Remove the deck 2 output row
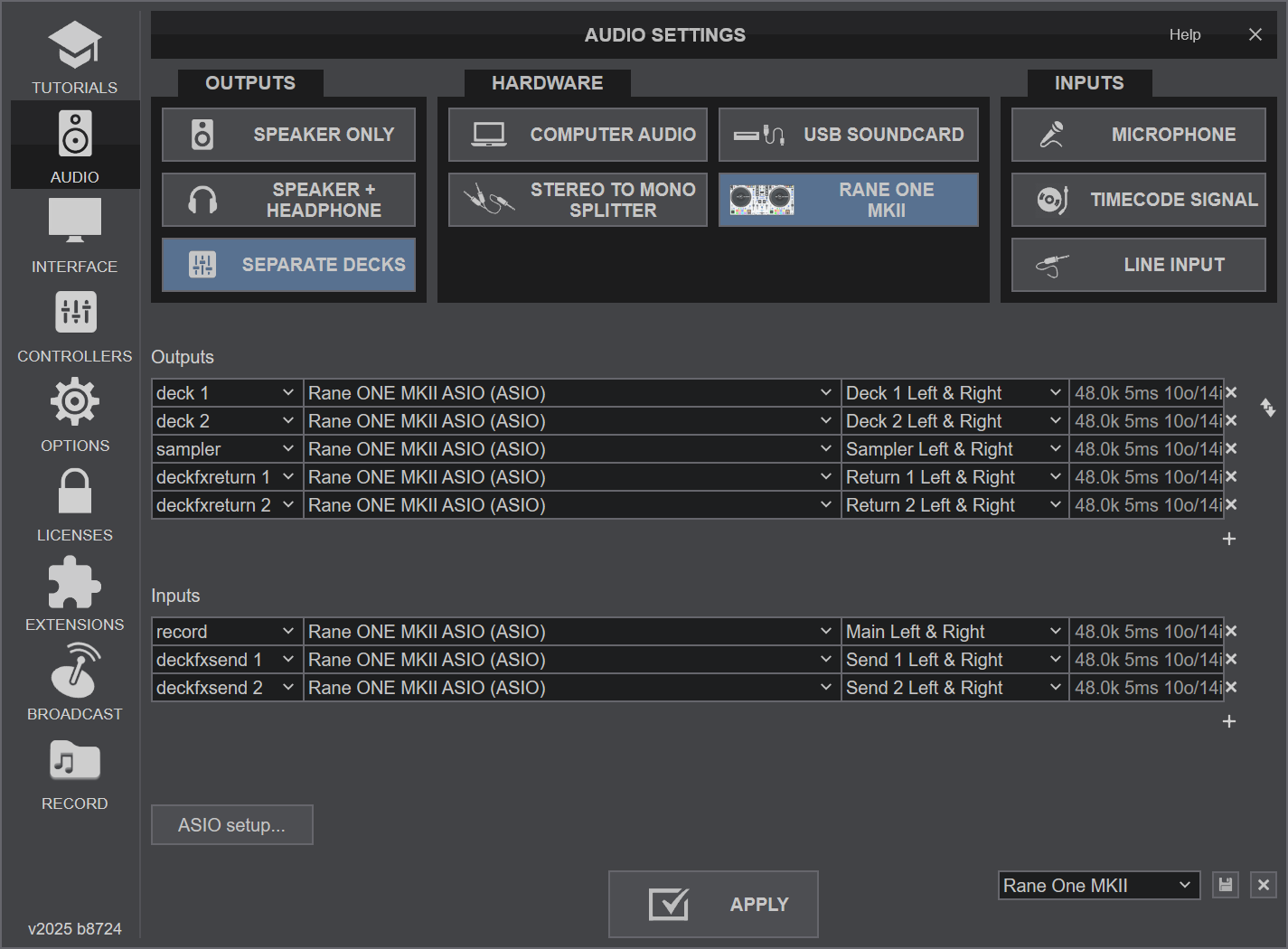Screen dimensions: 1288x949 (1231, 421)
